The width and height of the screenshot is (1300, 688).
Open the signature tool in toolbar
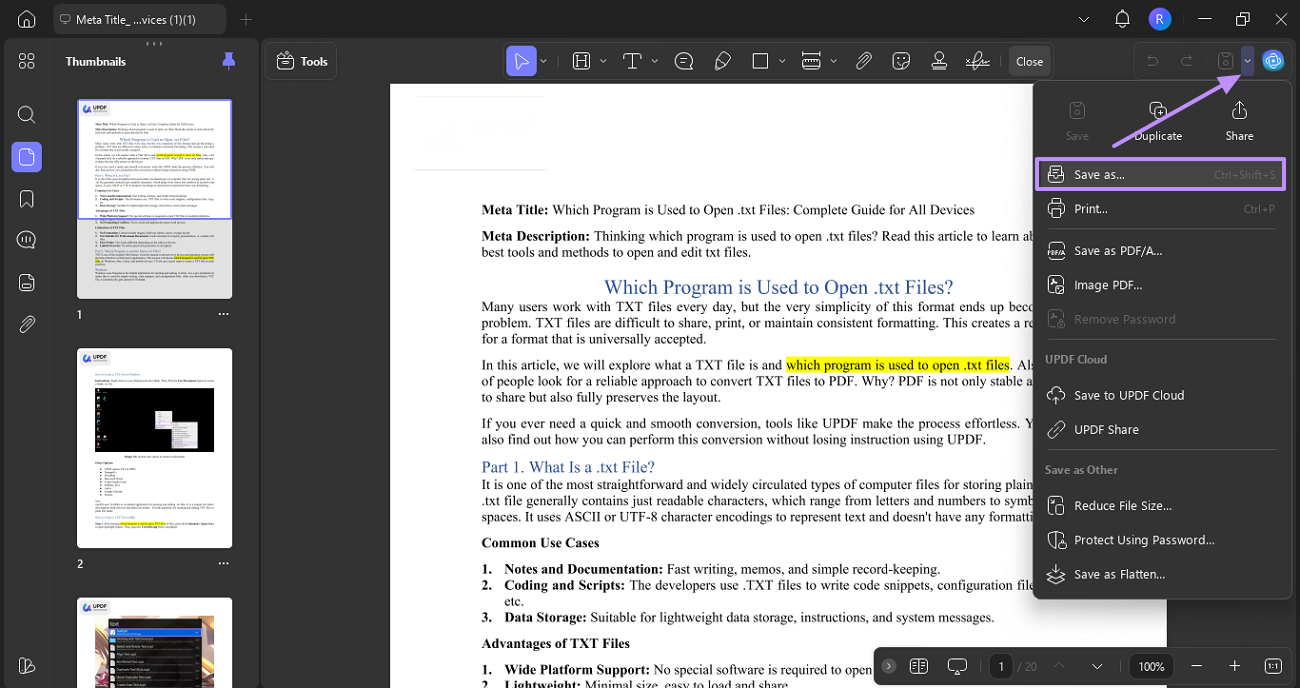click(x=977, y=61)
